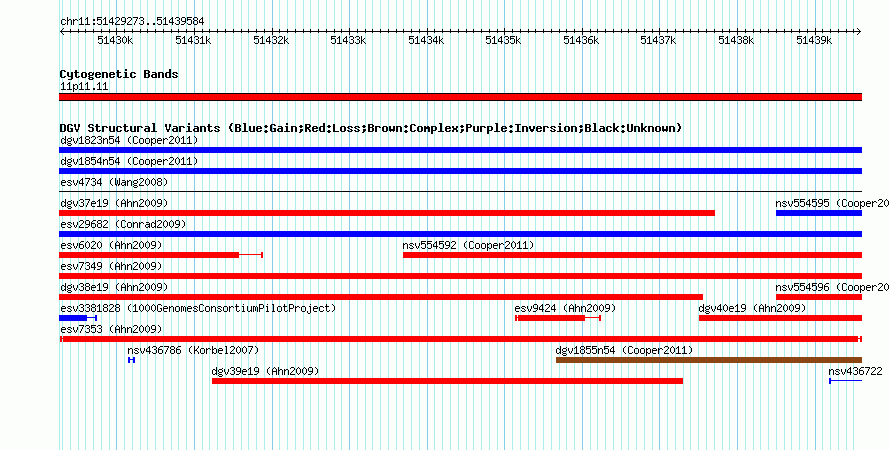Click the tiny nsv436786 blue marker

click(x=131, y=360)
